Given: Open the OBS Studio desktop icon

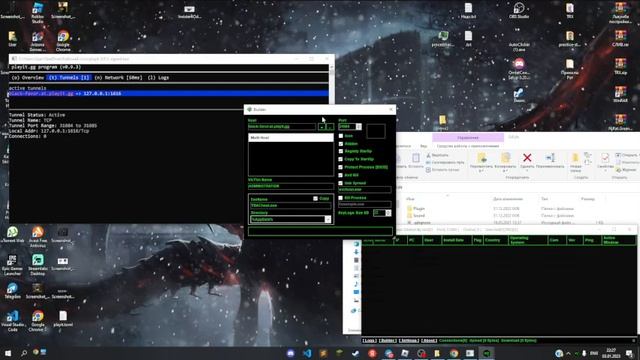Looking at the screenshot, I should 519,11.
